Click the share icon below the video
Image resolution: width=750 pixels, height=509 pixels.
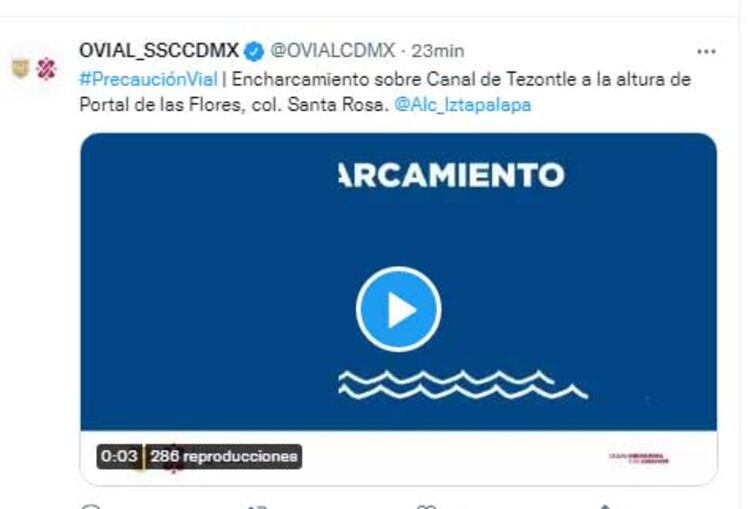click(605, 506)
